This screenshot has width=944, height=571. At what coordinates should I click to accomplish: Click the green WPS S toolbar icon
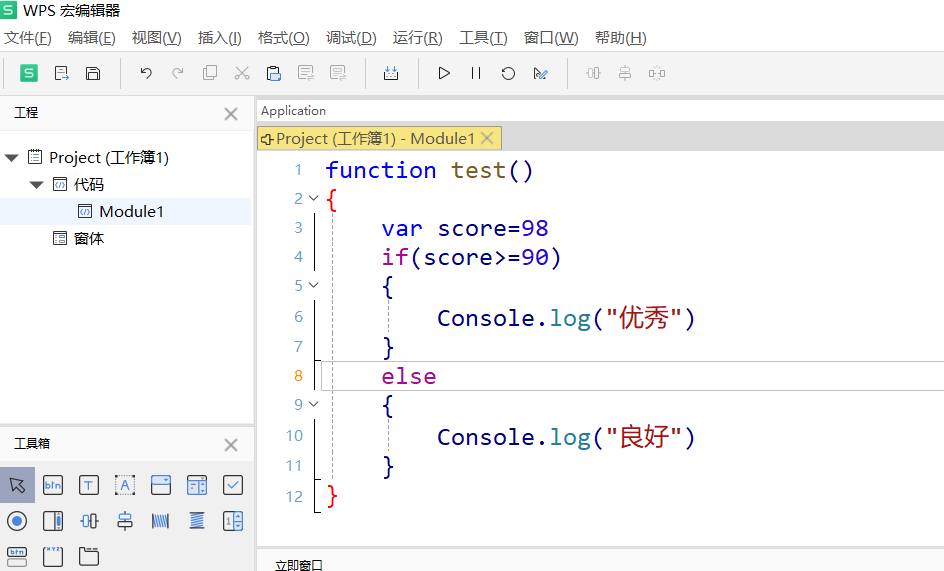(x=29, y=73)
